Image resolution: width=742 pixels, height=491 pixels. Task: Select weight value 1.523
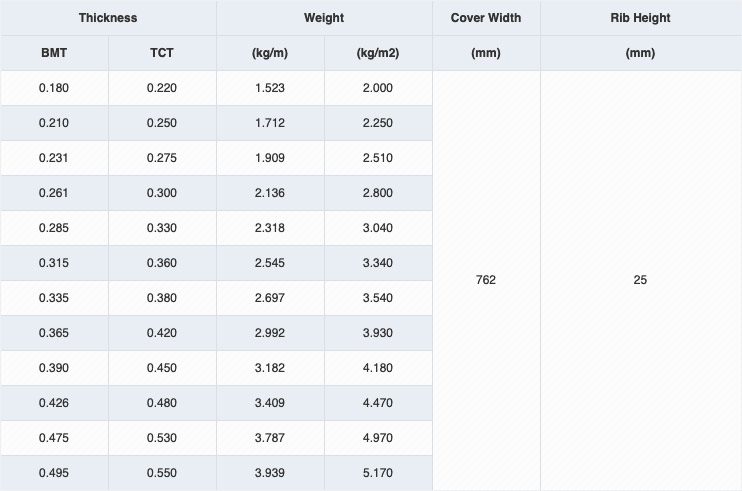point(270,88)
